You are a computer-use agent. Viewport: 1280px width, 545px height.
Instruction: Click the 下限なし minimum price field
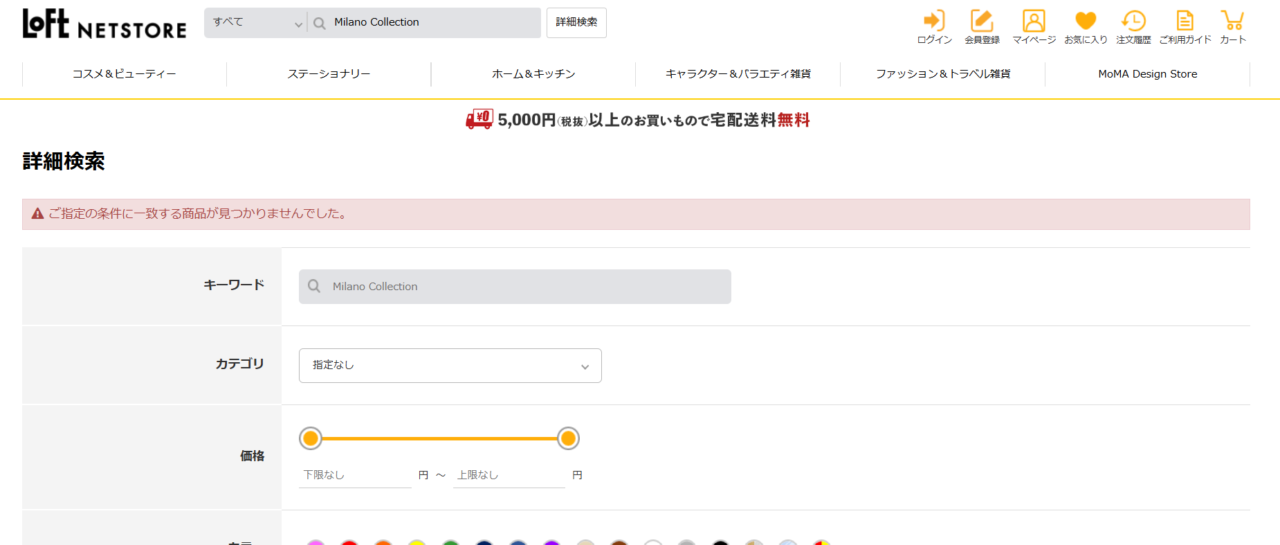[x=355, y=475]
